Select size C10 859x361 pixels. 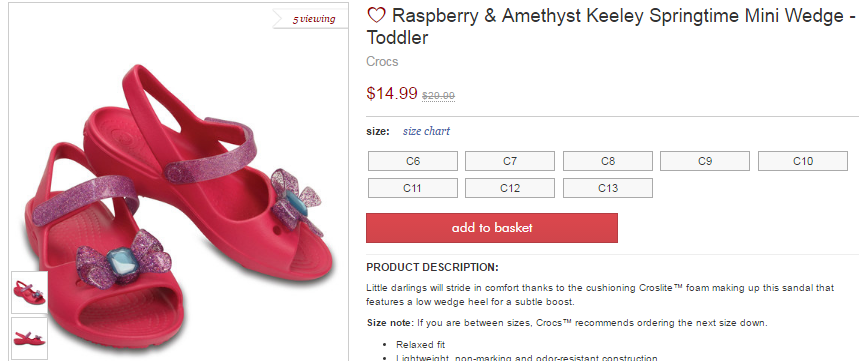pos(803,161)
